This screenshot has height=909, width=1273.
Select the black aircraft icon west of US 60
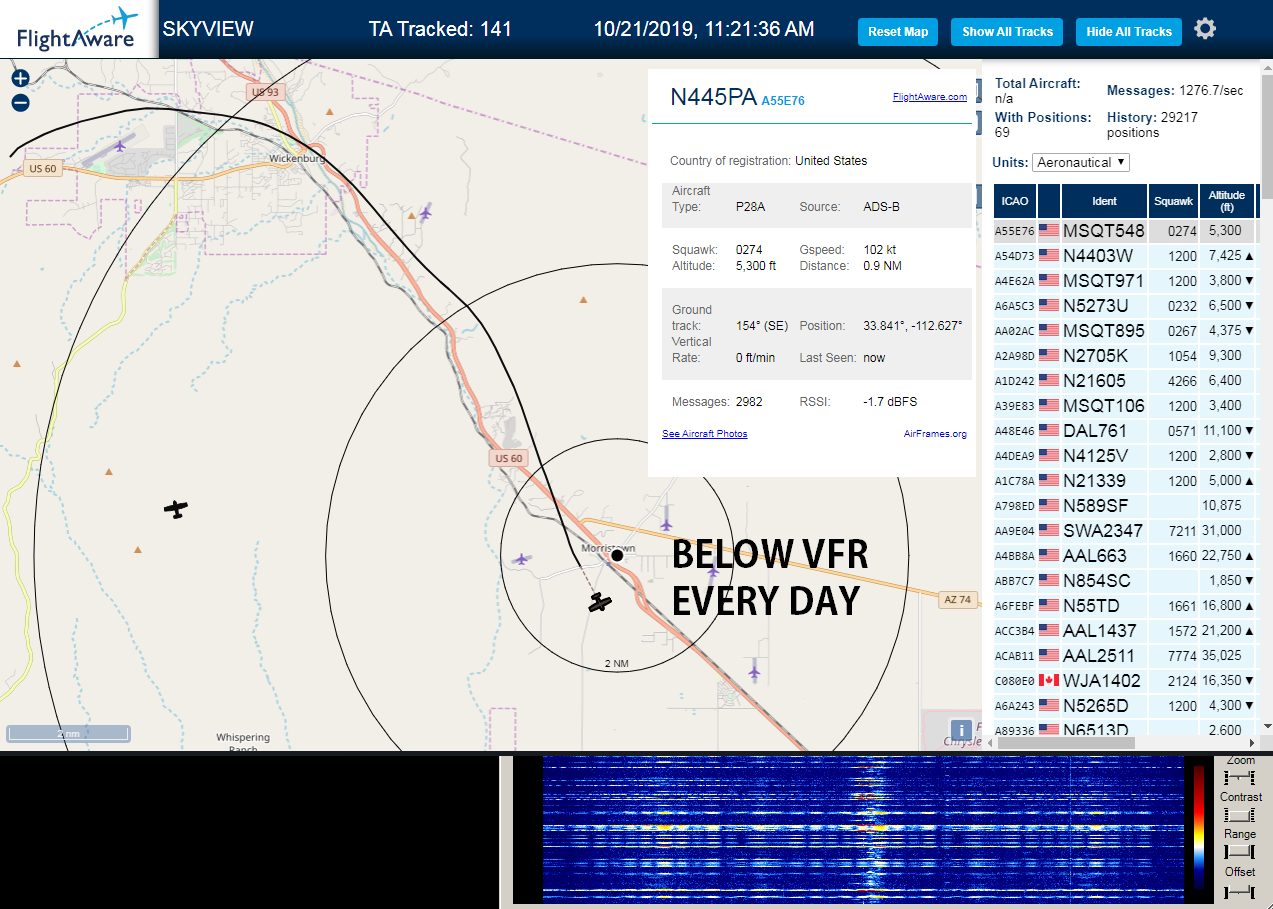[176, 509]
